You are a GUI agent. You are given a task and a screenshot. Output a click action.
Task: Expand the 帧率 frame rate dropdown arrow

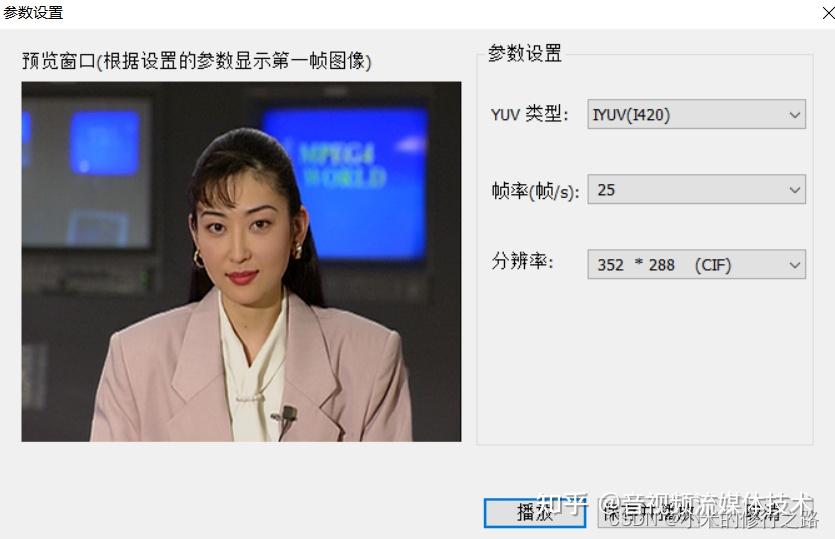tap(795, 190)
